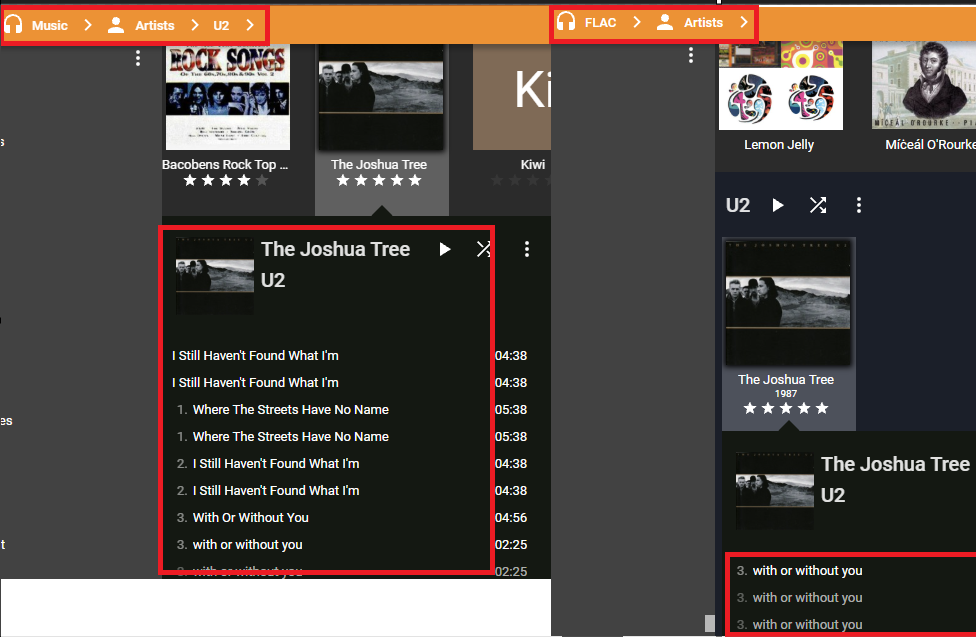Click the third star under Bacobens Rock Top

pos(226,181)
